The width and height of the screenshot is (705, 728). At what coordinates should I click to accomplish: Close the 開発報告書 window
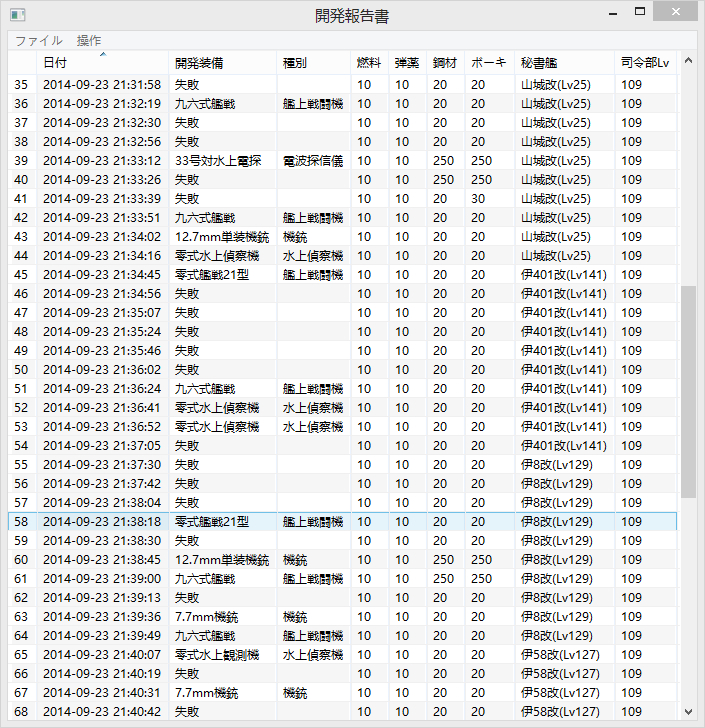(675, 12)
